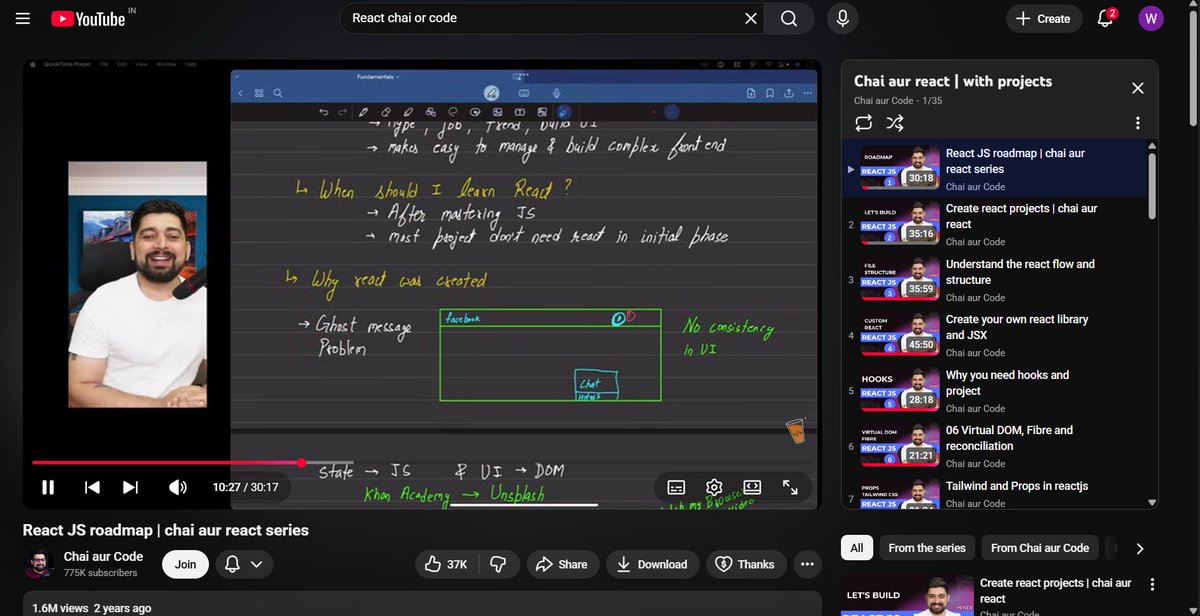Click the video title 'React JS roadmap | chai aur react series'
Screen dimensions: 1200x616
point(166,530)
